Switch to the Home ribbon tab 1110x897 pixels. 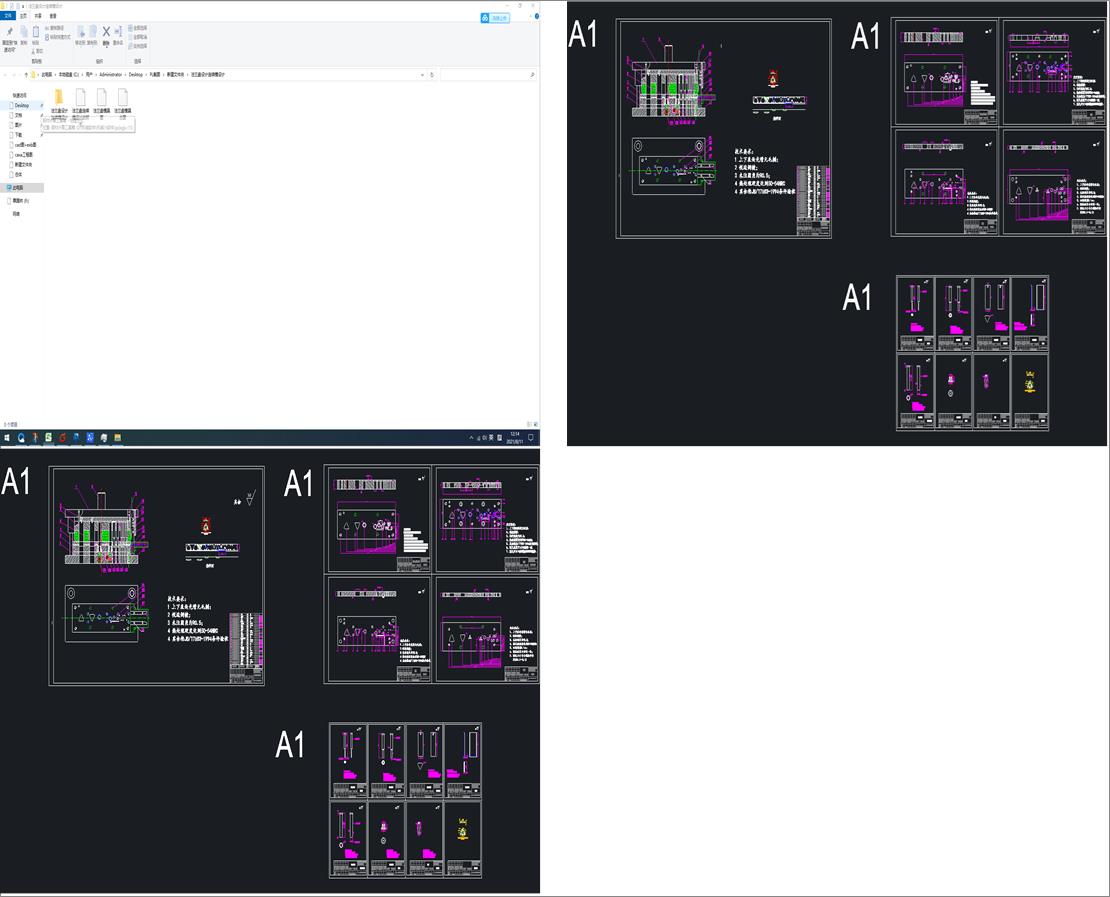click(23, 16)
